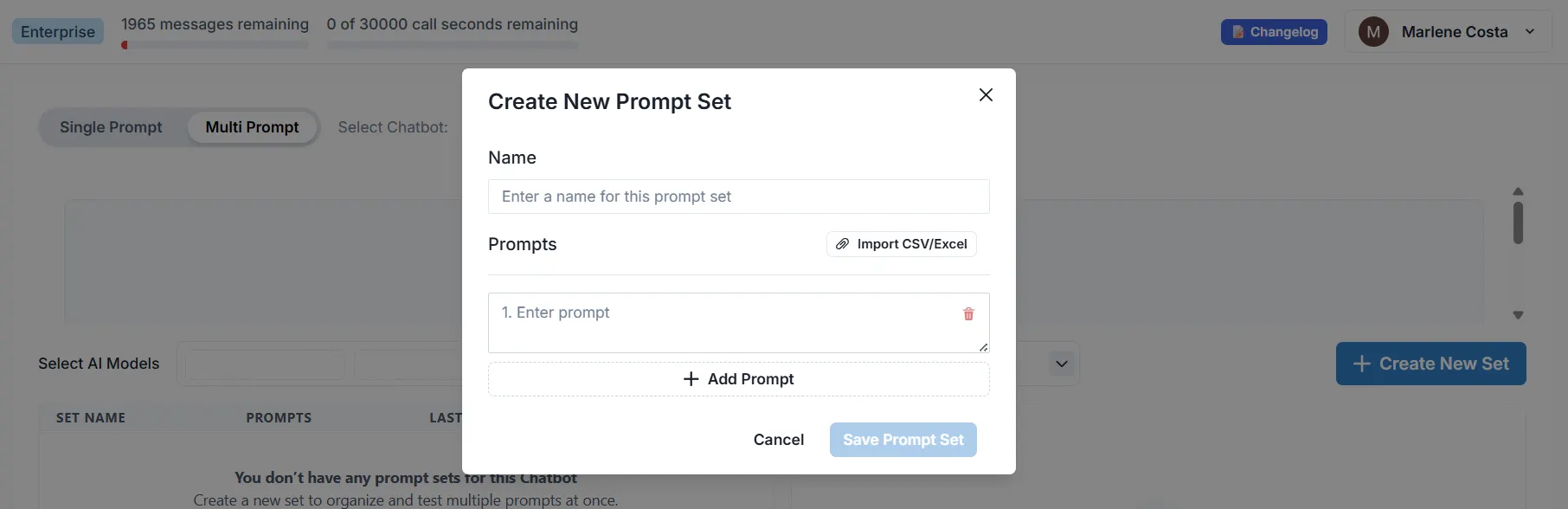The image size is (1568, 509).
Task: Click the scroll down arrow
Action: [x=1518, y=315]
